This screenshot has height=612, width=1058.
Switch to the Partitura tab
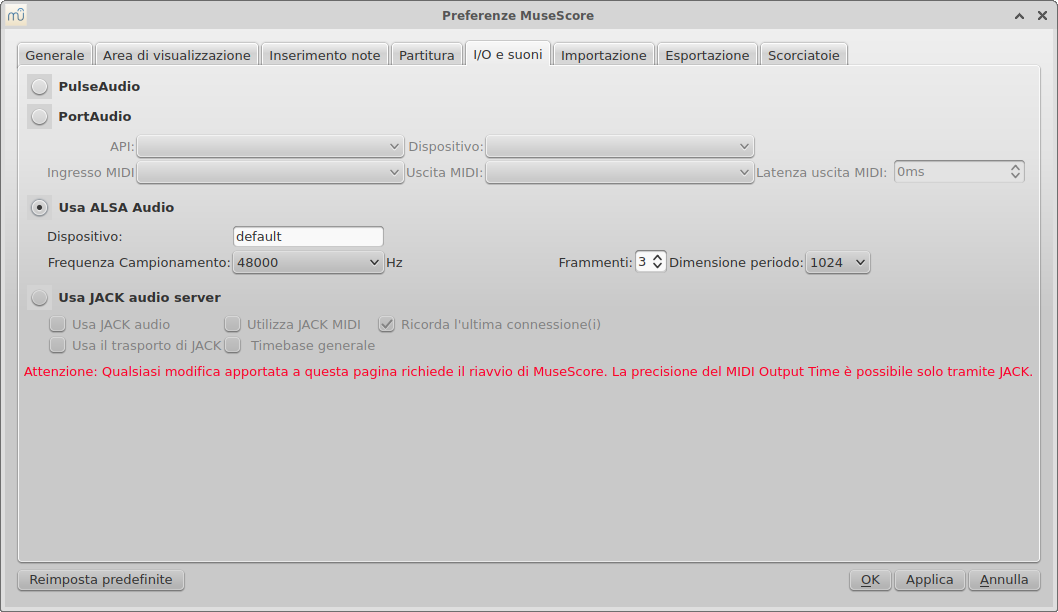426,55
